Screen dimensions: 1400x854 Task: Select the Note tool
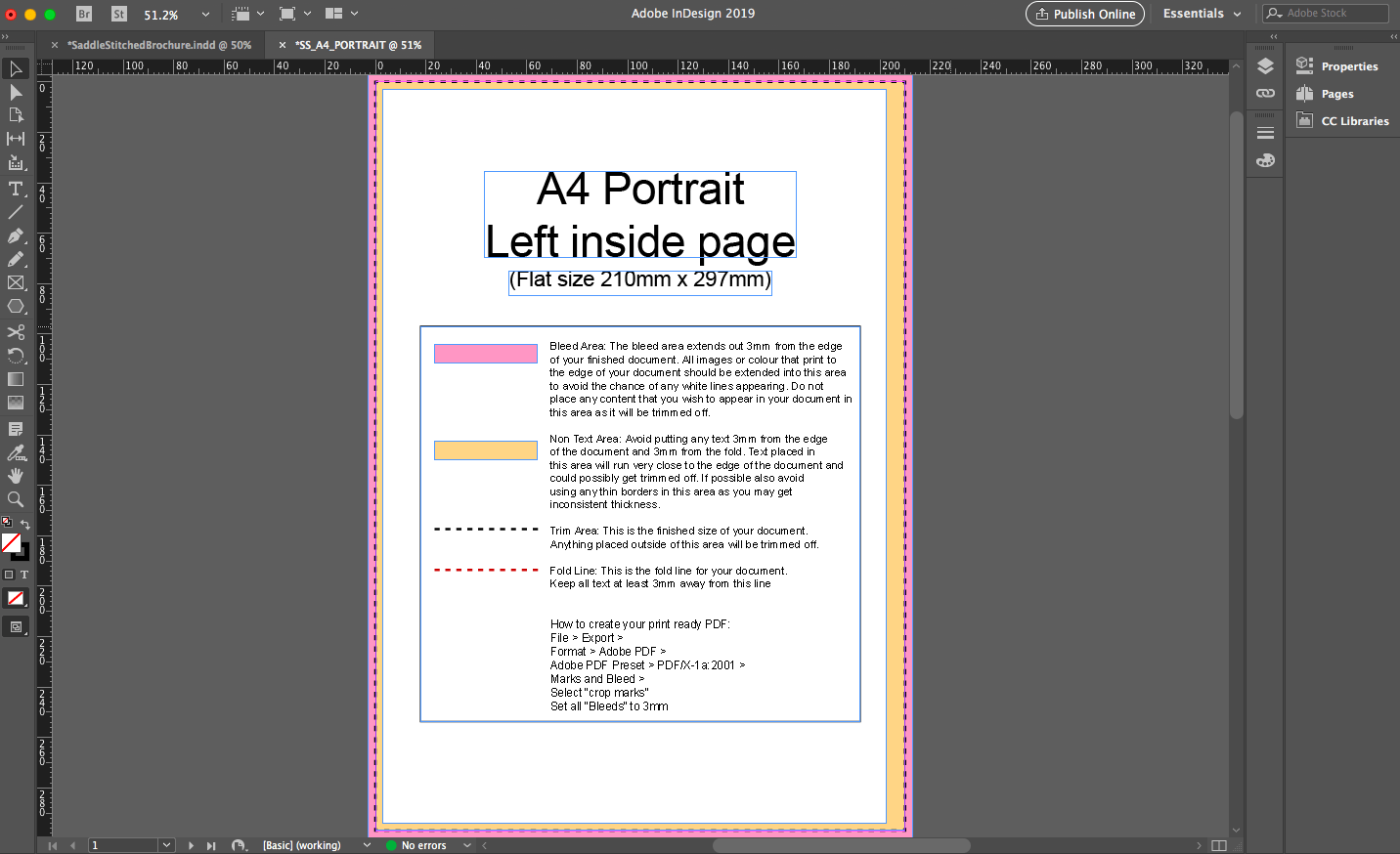tap(16, 429)
